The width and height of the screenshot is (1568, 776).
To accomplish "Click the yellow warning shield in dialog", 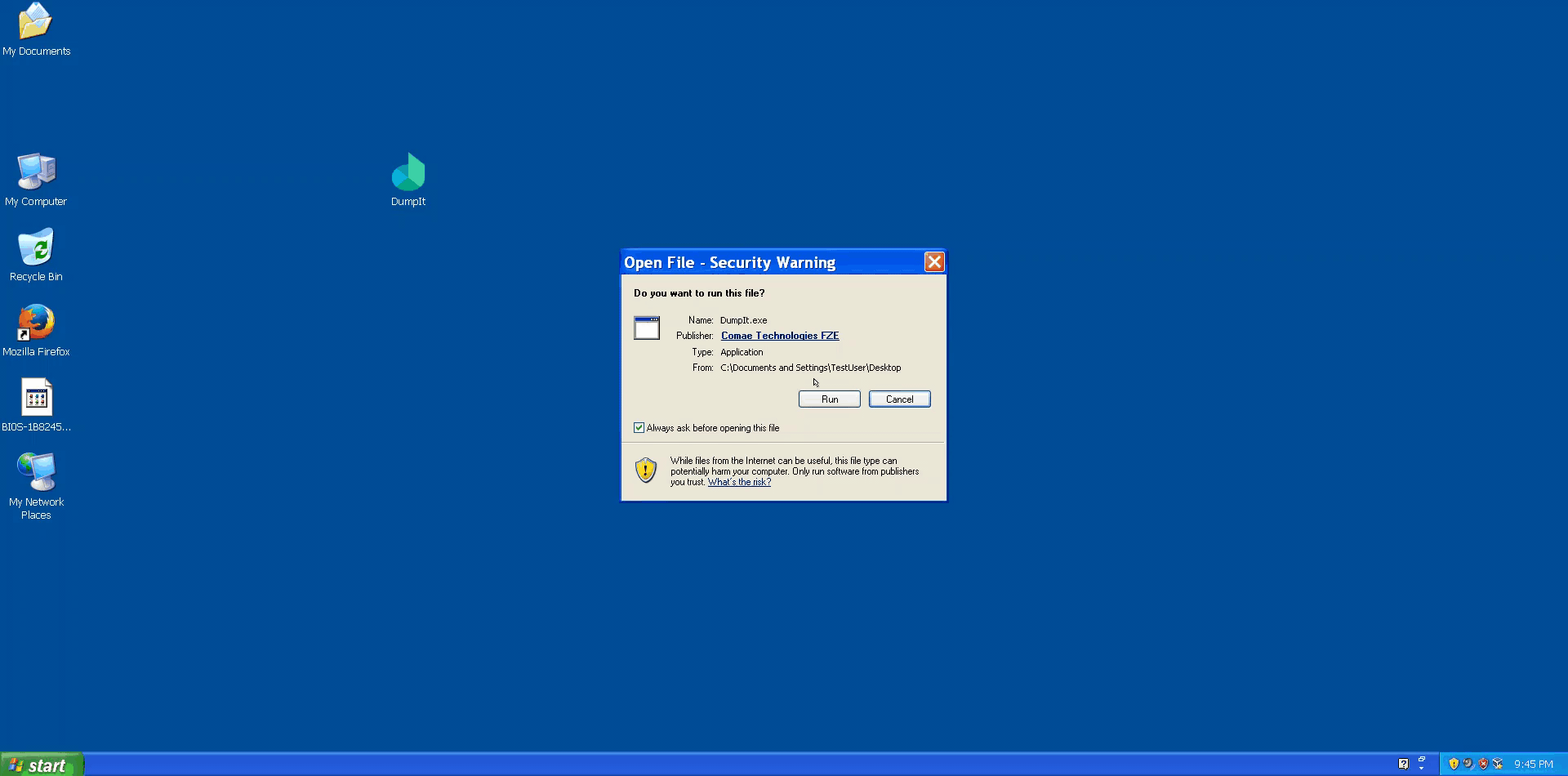I will click(646, 471).
